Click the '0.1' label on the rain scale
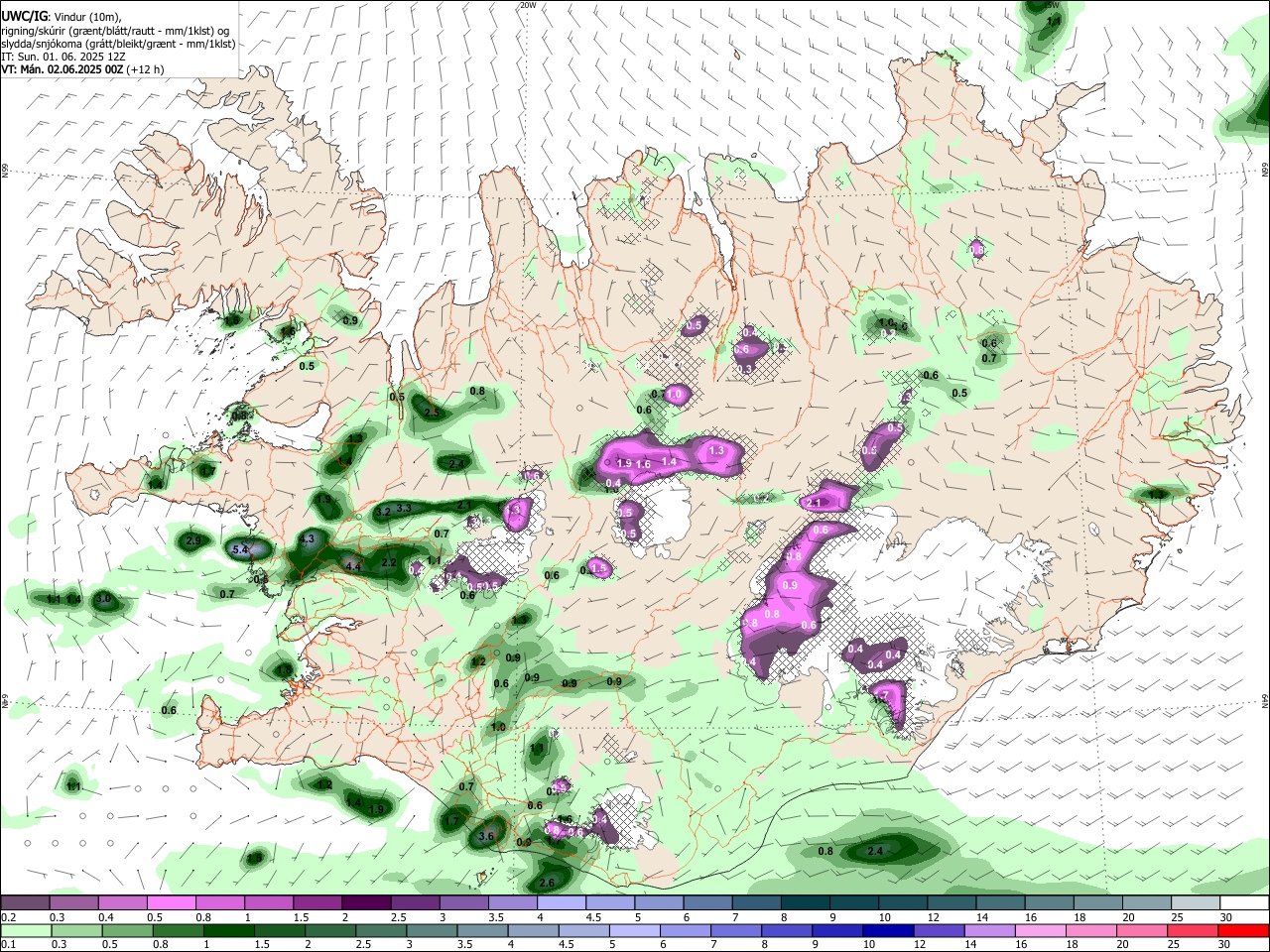 pyautogui.click(x=8, y=945)
